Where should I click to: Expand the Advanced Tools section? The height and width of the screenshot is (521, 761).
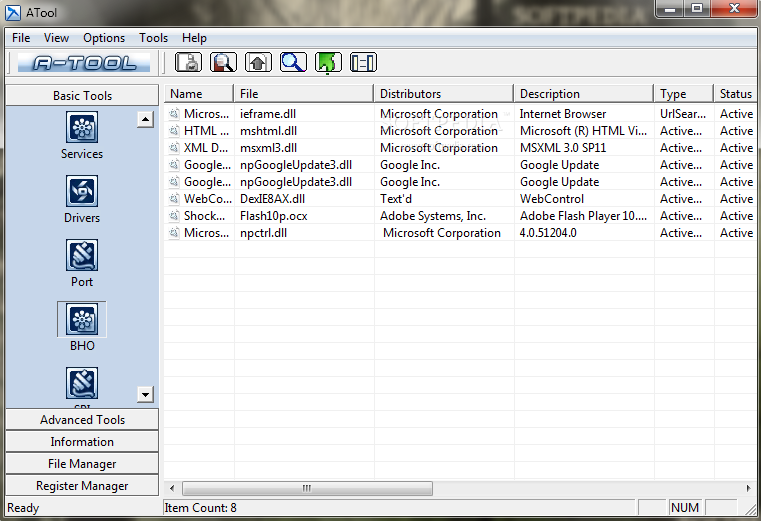[x=82, y=420]
